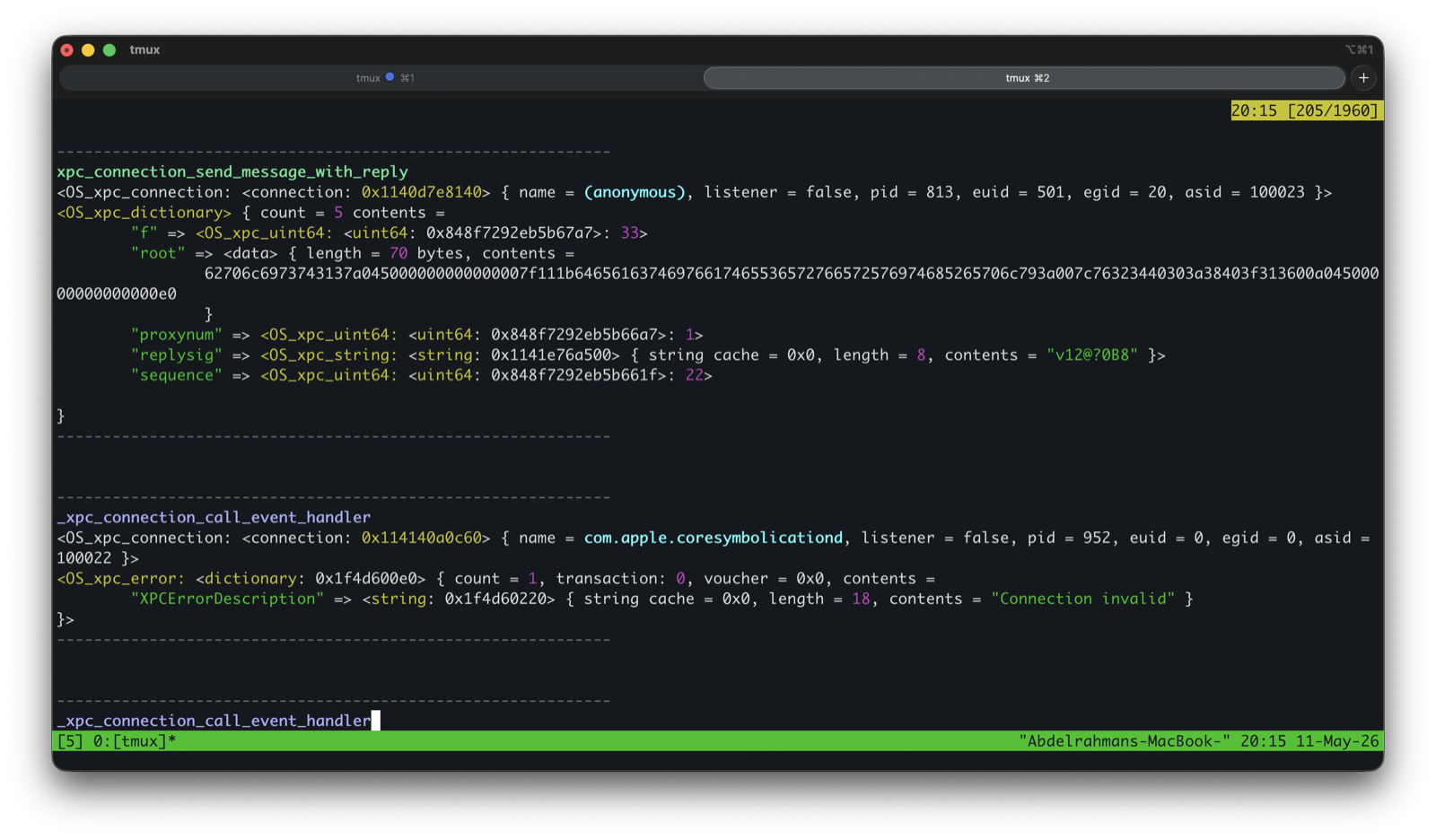
Task: Click the "sequence" dictionary key
Action: point(177,375)
